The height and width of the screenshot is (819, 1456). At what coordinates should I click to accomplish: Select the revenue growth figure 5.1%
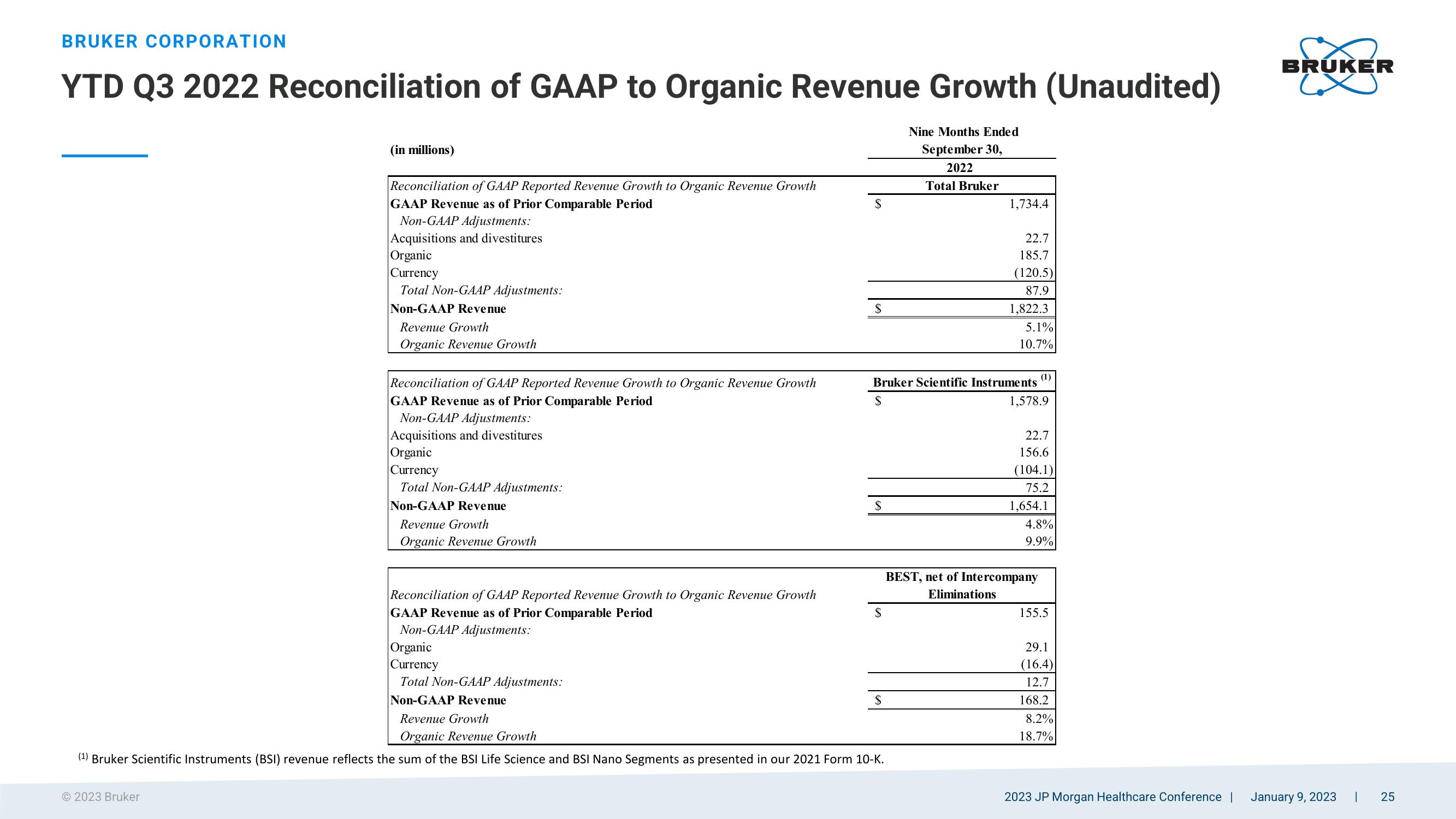point(1039,327)
